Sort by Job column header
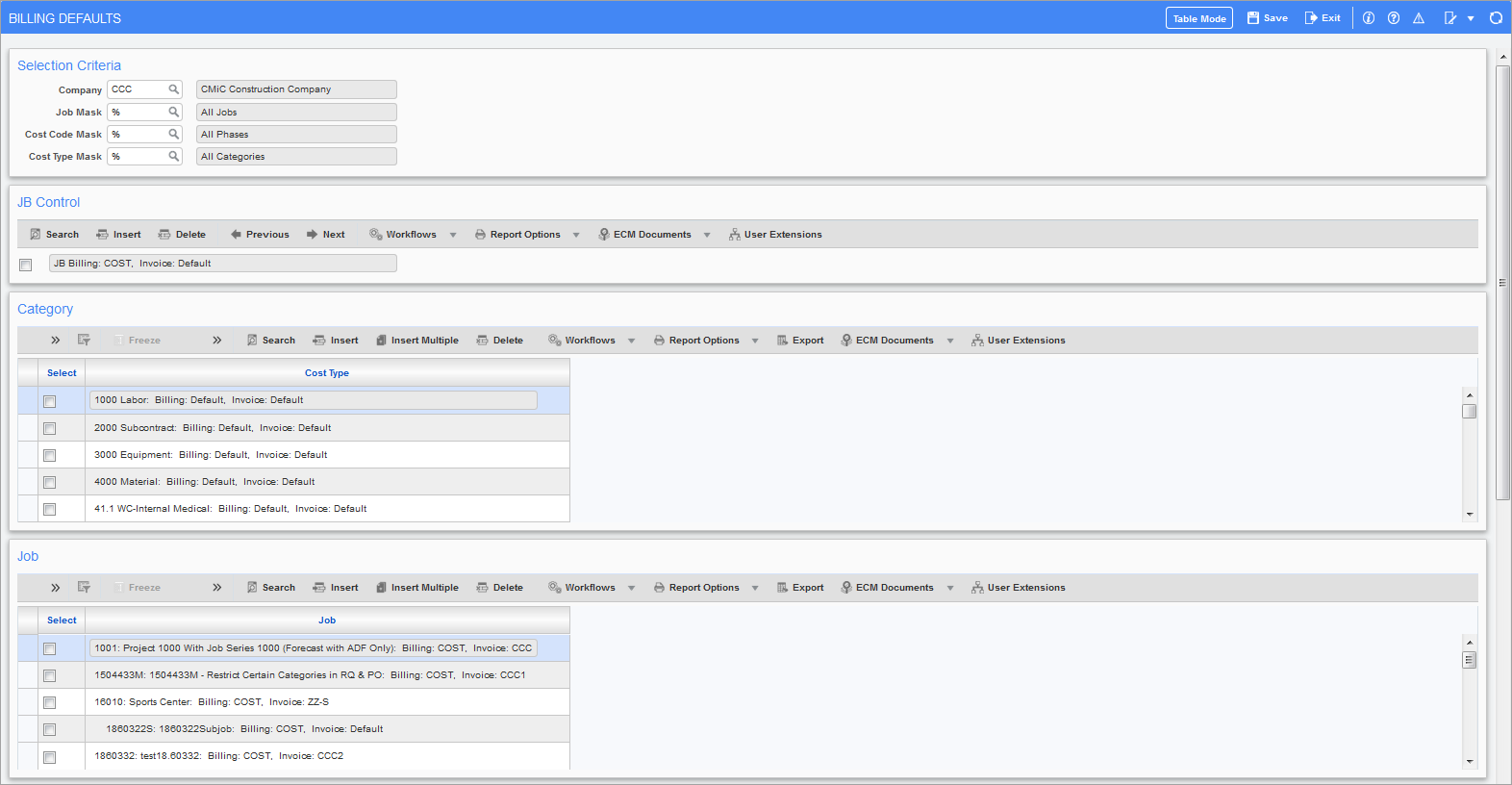 [327, 620]
